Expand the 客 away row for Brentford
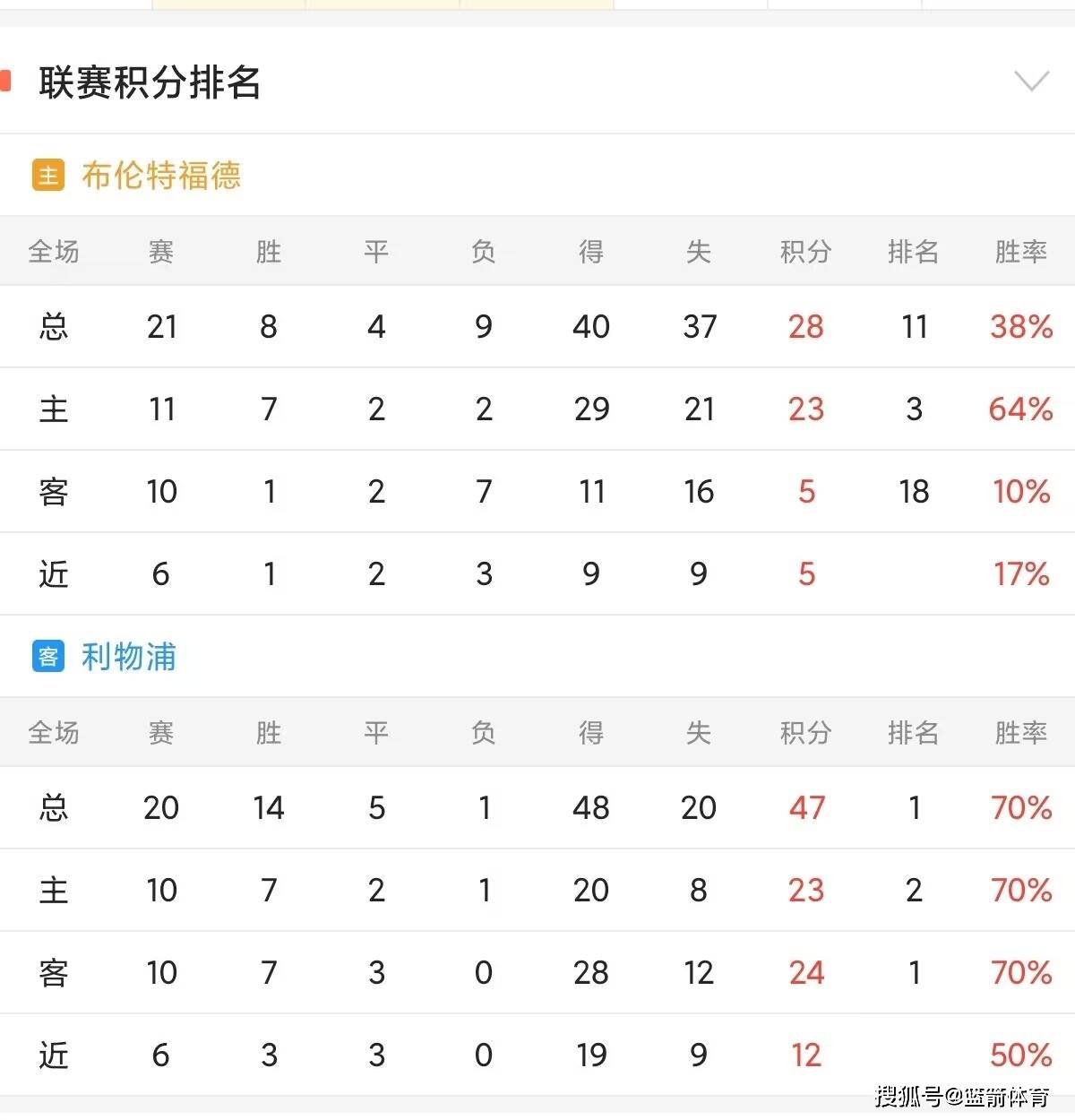The height and width of the screenshot is (1120, 1075). (x=53, y=491)
